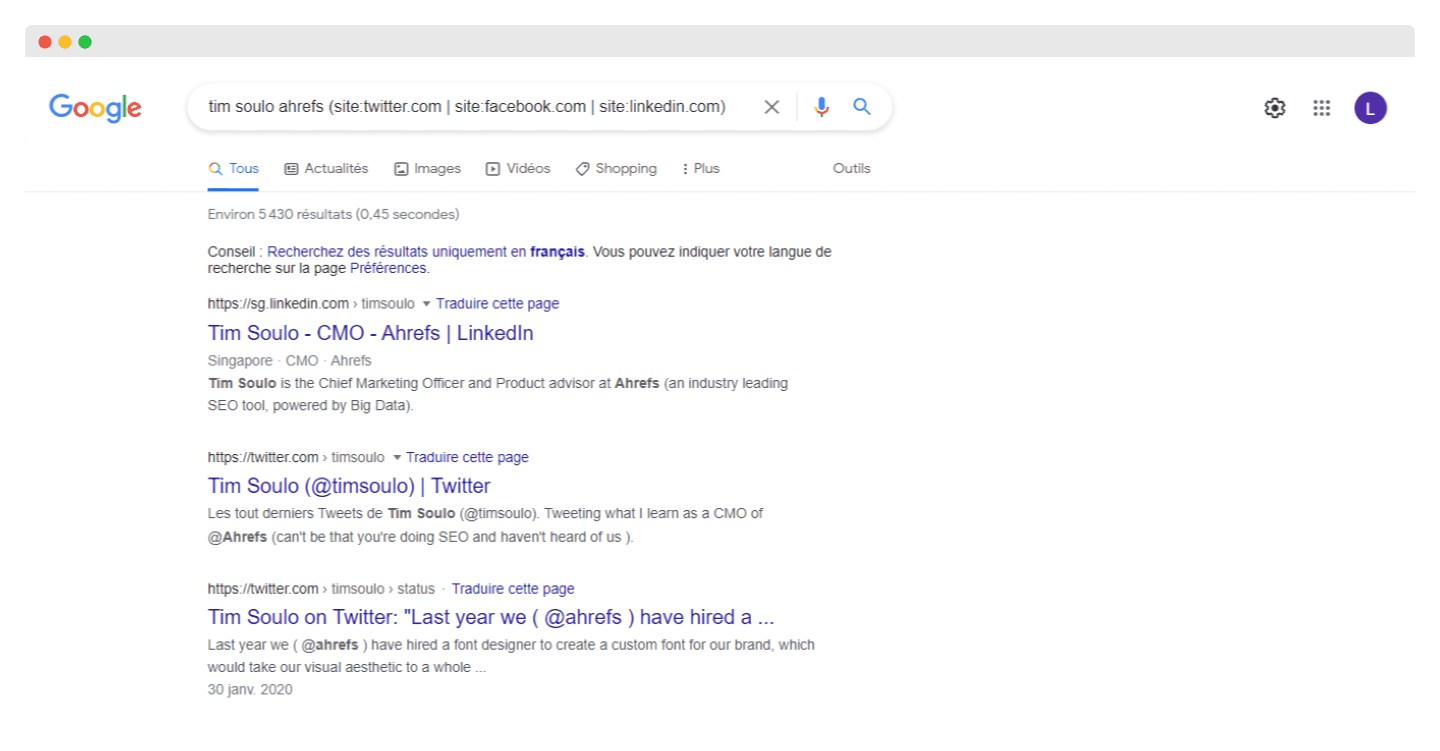
Task: Switch to the Shopping tab
Action: point(616,168)
